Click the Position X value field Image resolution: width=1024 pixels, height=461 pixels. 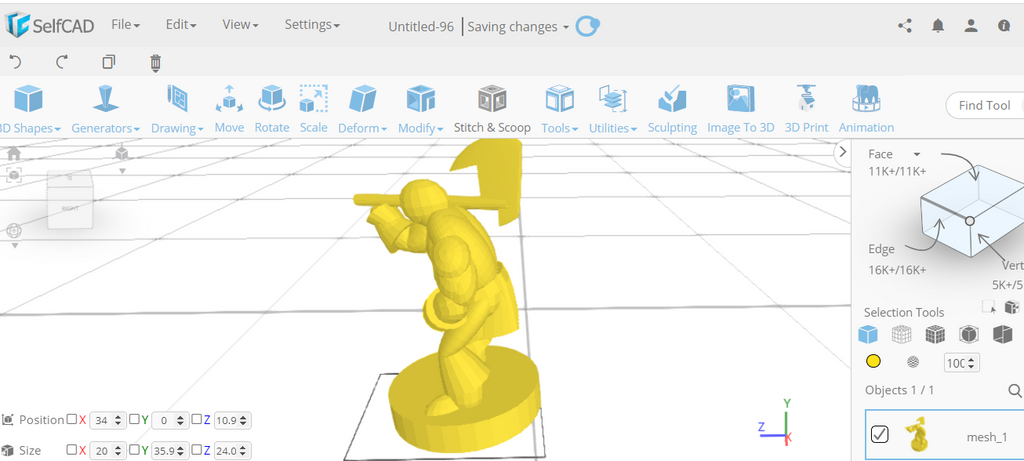[107, 420]
